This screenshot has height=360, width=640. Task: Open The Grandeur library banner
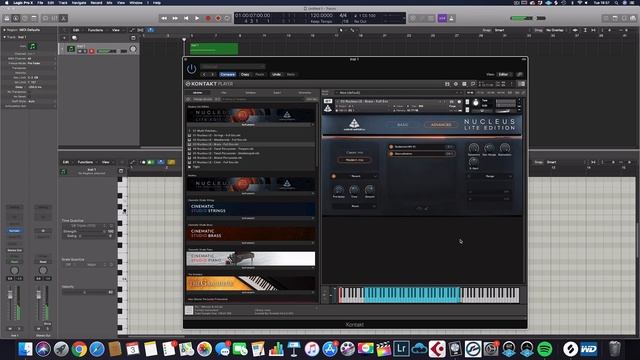[251, 283]
